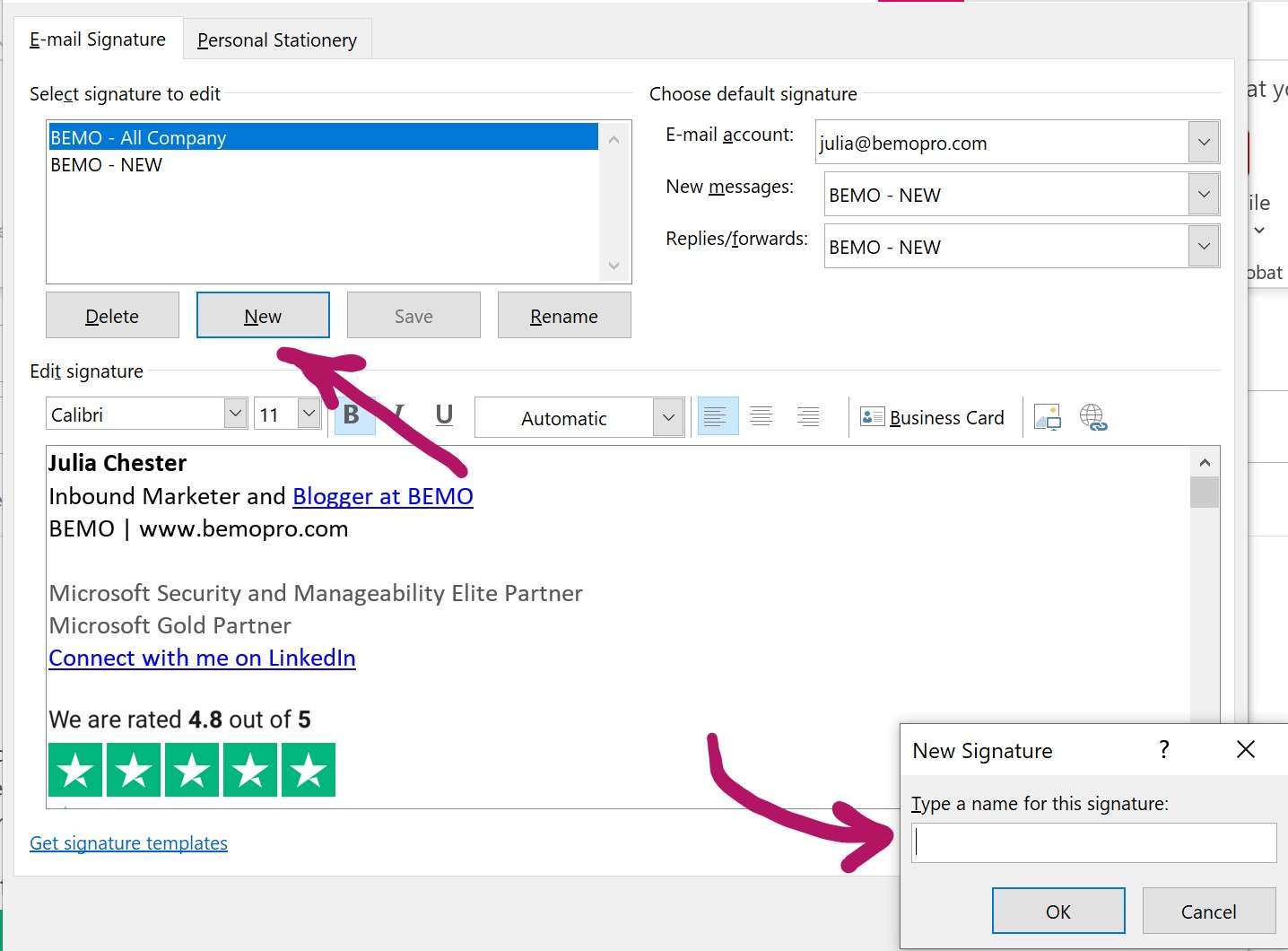
Task: Center align signature text
Action: pos(761,416)
